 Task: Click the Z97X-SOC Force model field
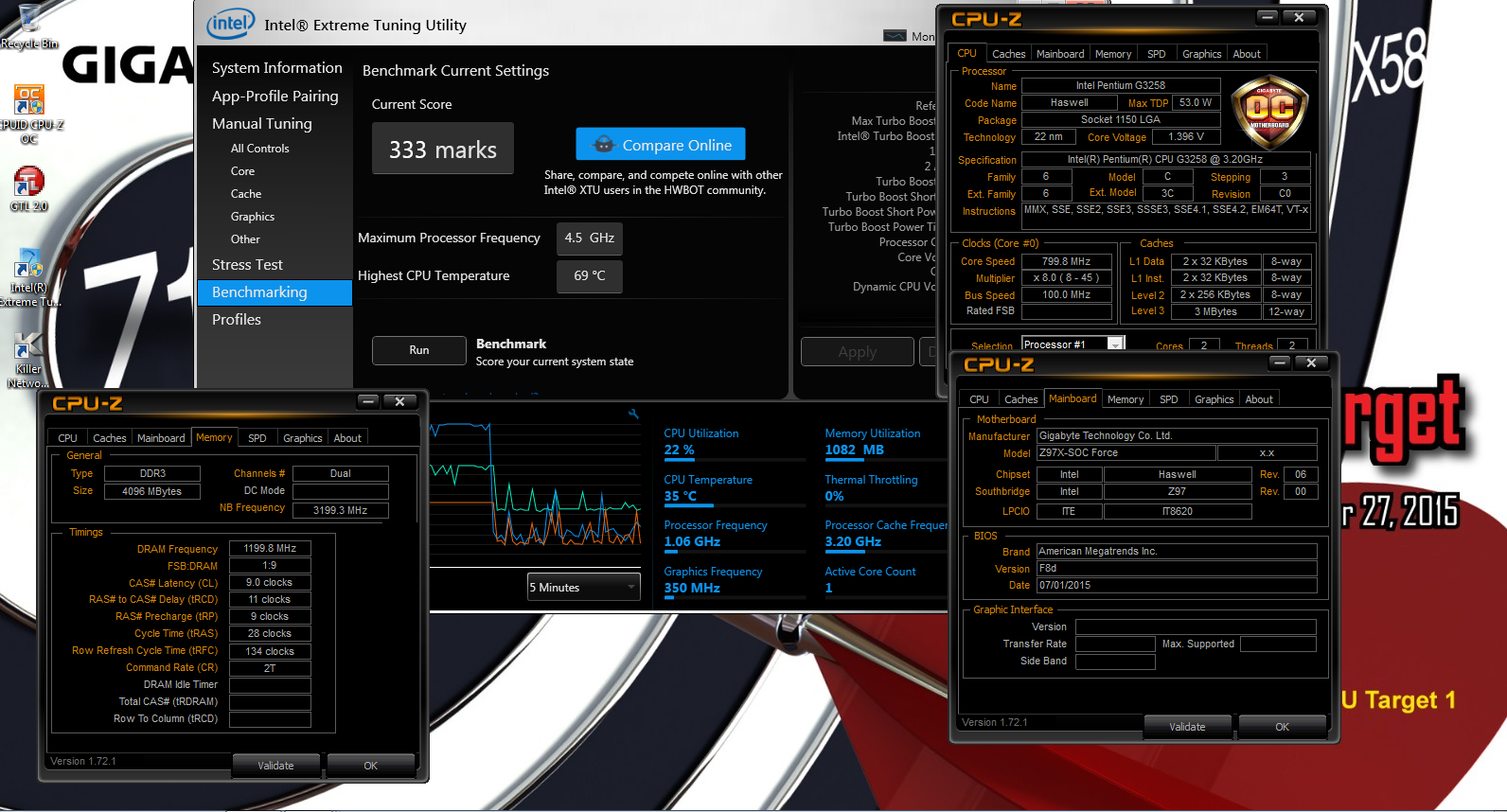point(1126,453)
